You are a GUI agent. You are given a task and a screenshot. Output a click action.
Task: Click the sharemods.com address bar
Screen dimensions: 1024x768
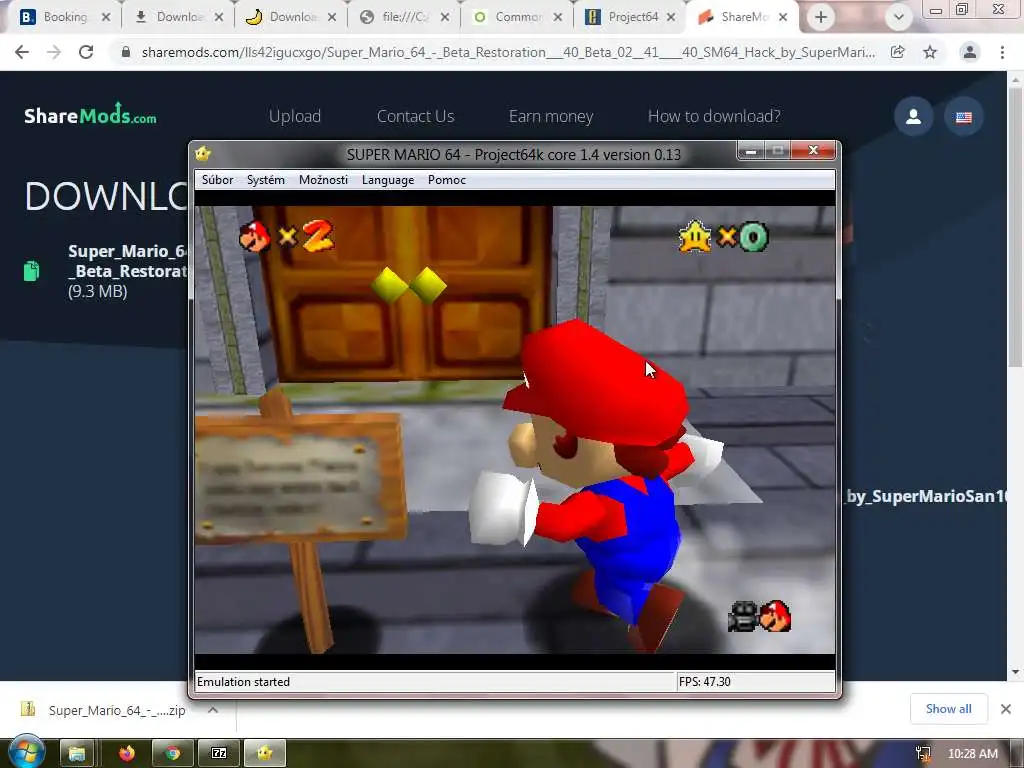[508, 52]
